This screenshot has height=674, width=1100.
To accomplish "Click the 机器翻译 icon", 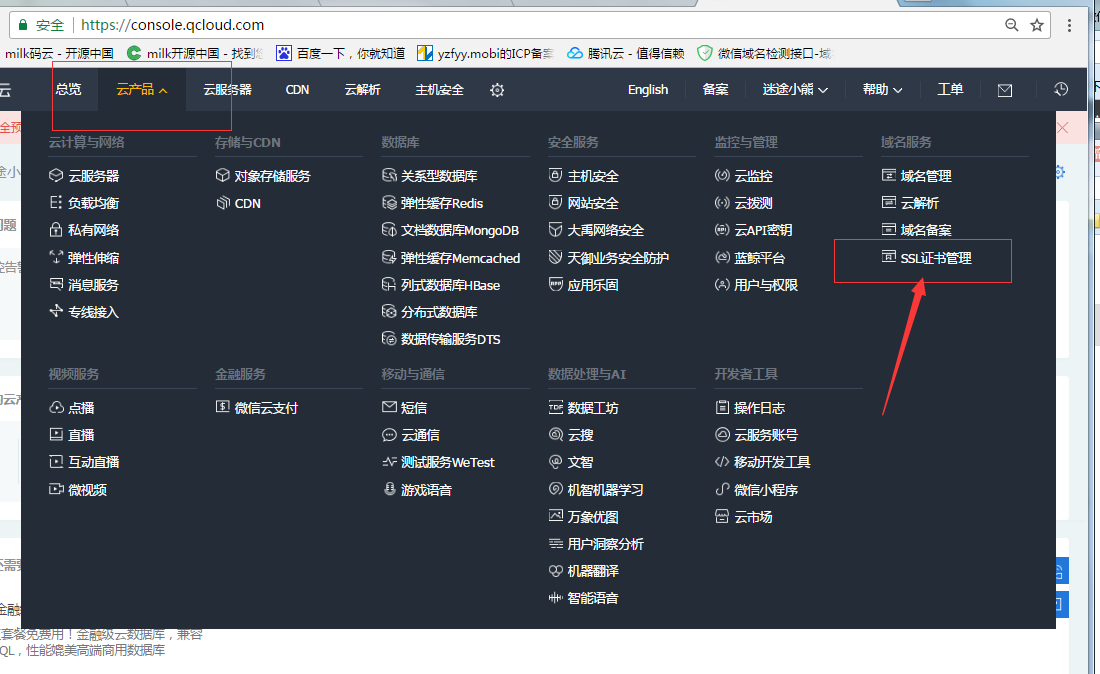I will click(x=556, y=571).
